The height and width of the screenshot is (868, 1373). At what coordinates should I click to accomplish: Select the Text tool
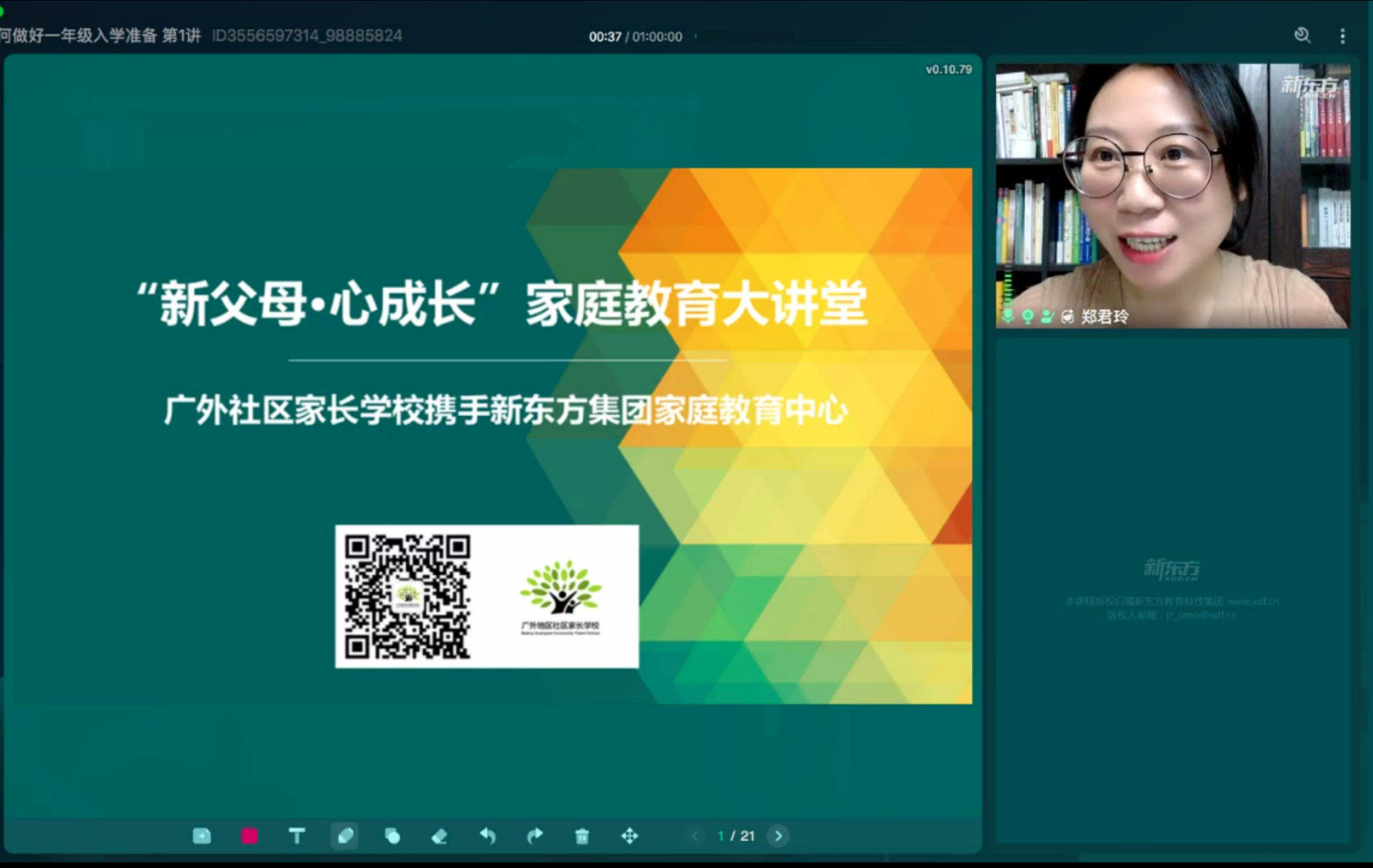296,836
